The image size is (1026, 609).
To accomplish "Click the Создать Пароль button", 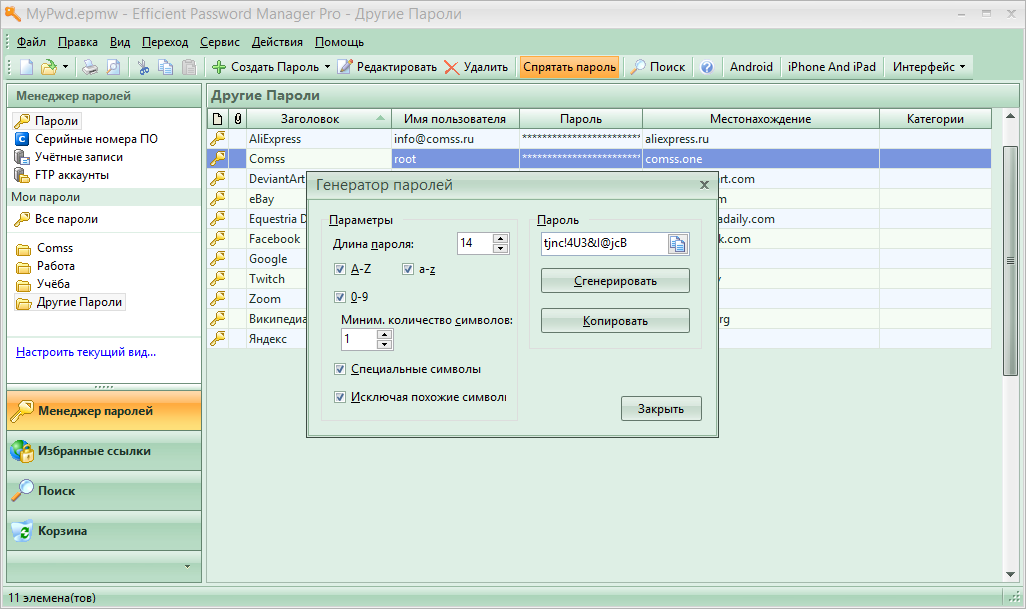I will (x=265, y=67).
